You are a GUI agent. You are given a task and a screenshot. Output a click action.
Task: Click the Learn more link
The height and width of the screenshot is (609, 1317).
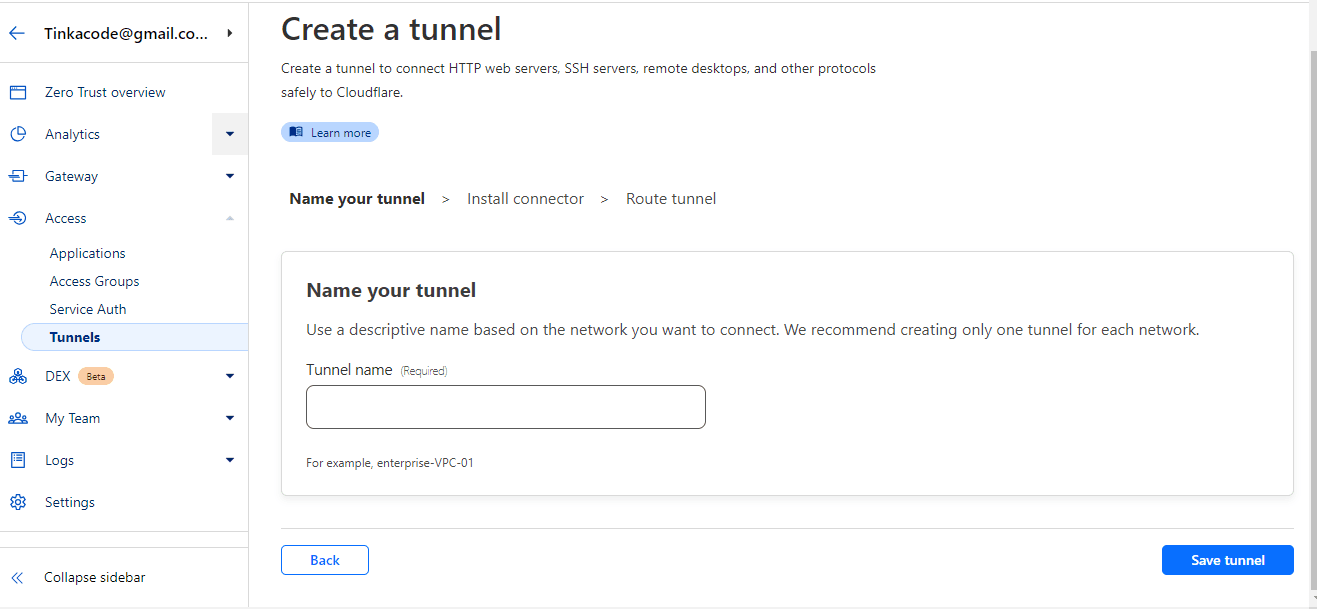point(330,132)
